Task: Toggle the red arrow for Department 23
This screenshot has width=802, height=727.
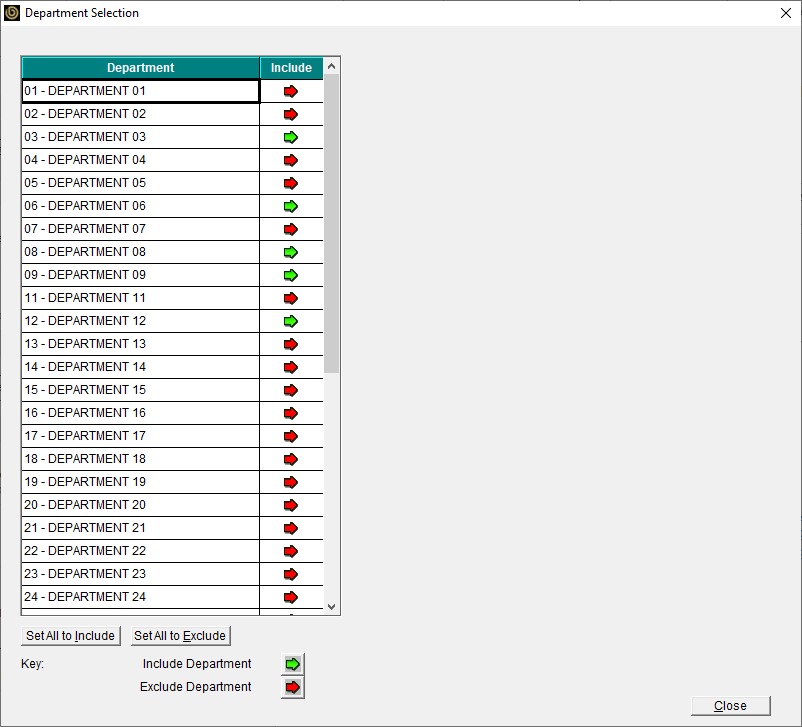Action: pyautogui.click(x=291, y=575)
